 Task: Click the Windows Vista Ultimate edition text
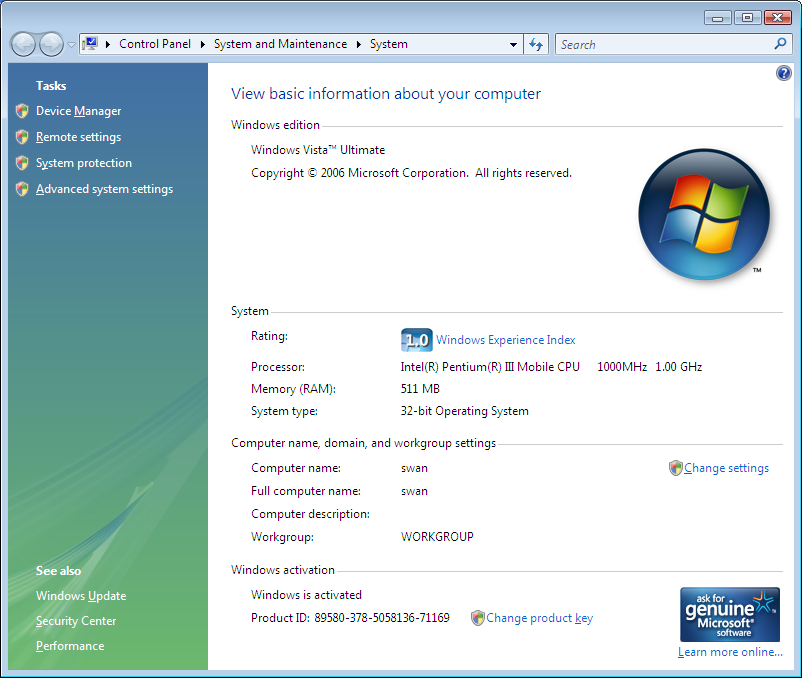pyautogui.click(x=318, y=150)
